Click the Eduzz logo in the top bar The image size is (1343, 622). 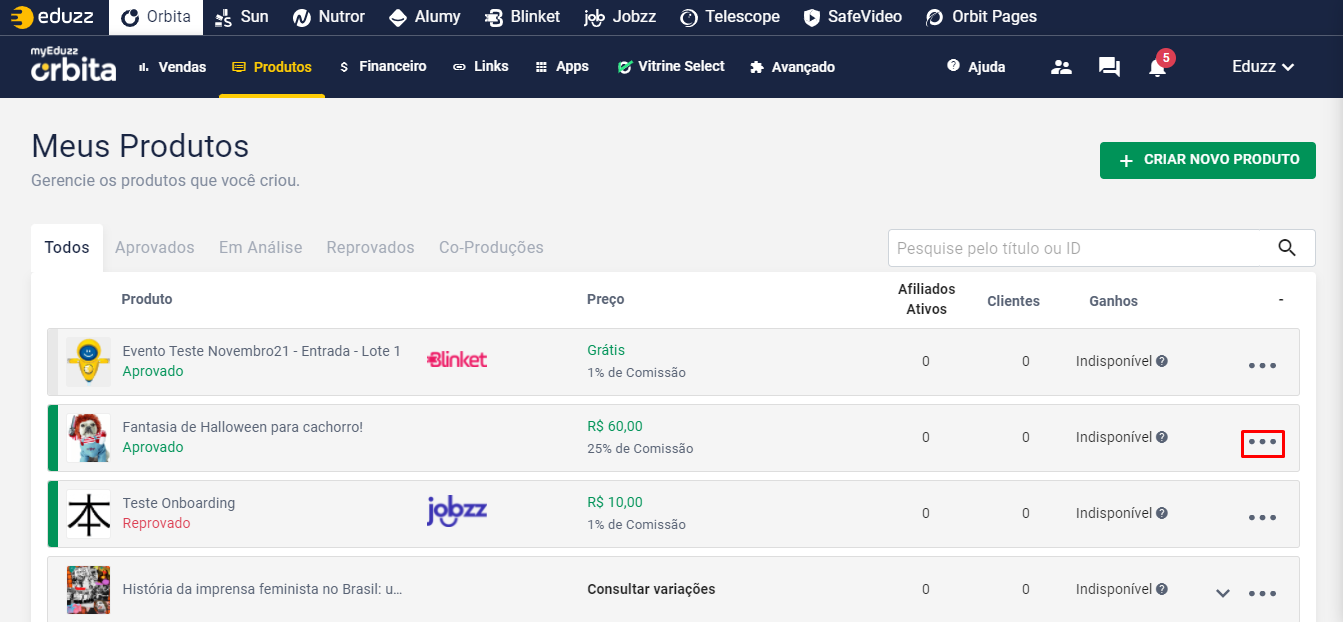(52, 17)
